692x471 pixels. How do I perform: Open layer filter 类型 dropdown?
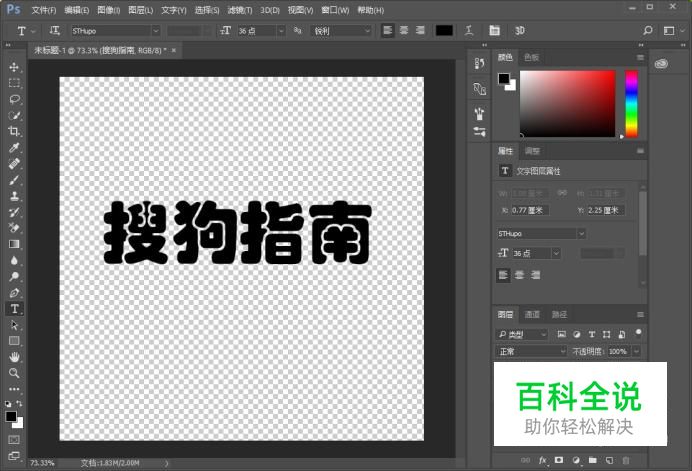coord(522,335)
